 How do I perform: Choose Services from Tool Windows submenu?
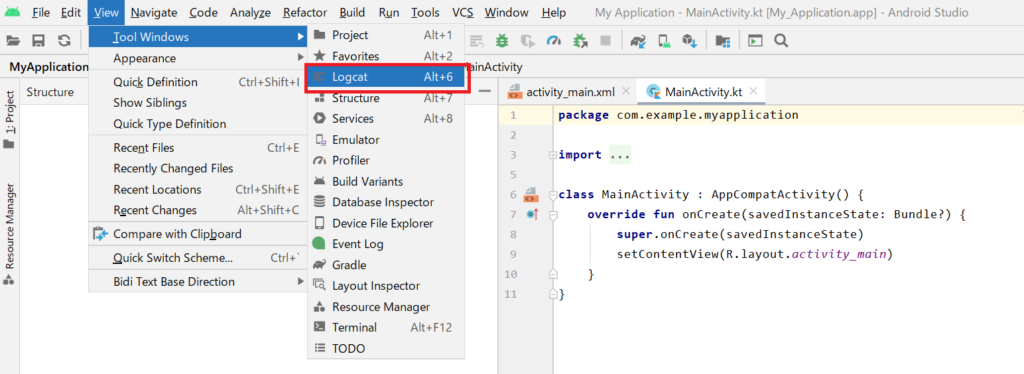pyautogui.click(x=387, y=119)
